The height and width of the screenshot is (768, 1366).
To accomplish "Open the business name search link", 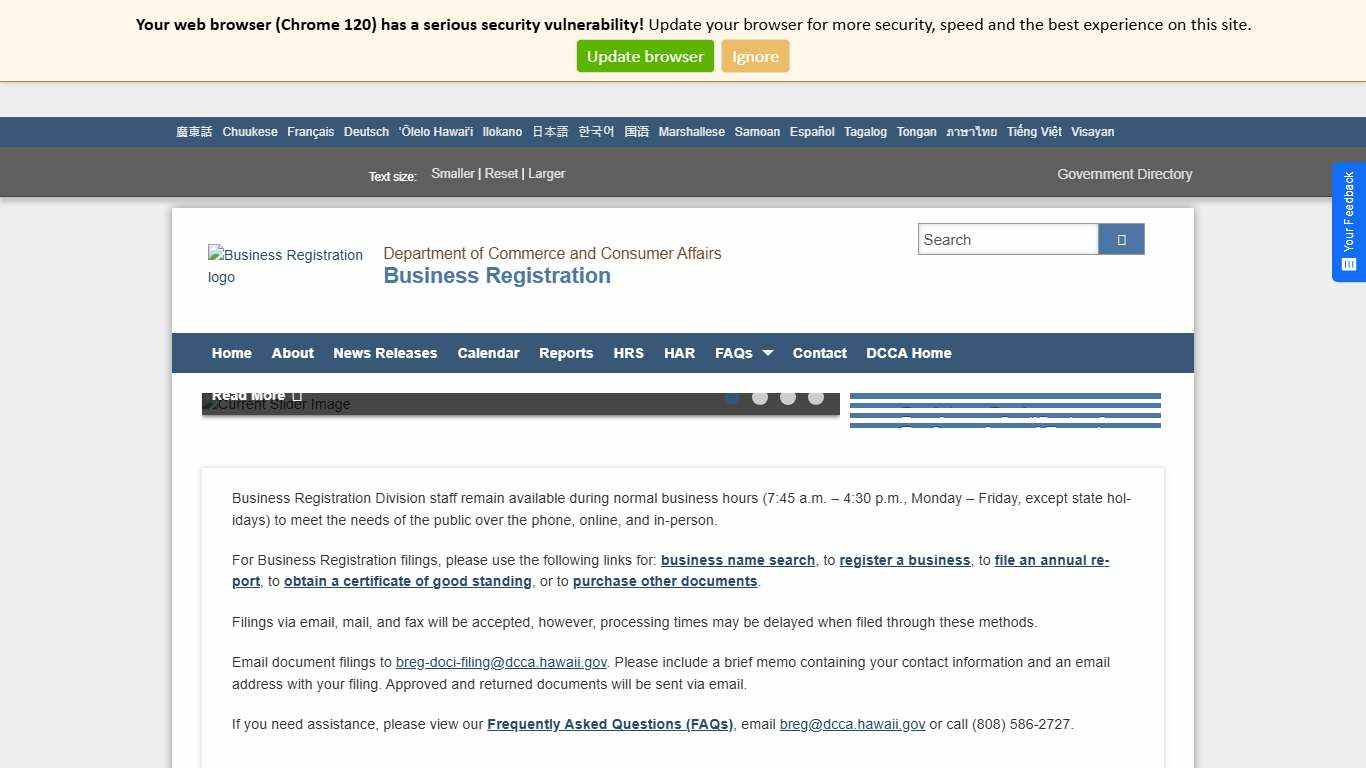I will tap(739, 560).
